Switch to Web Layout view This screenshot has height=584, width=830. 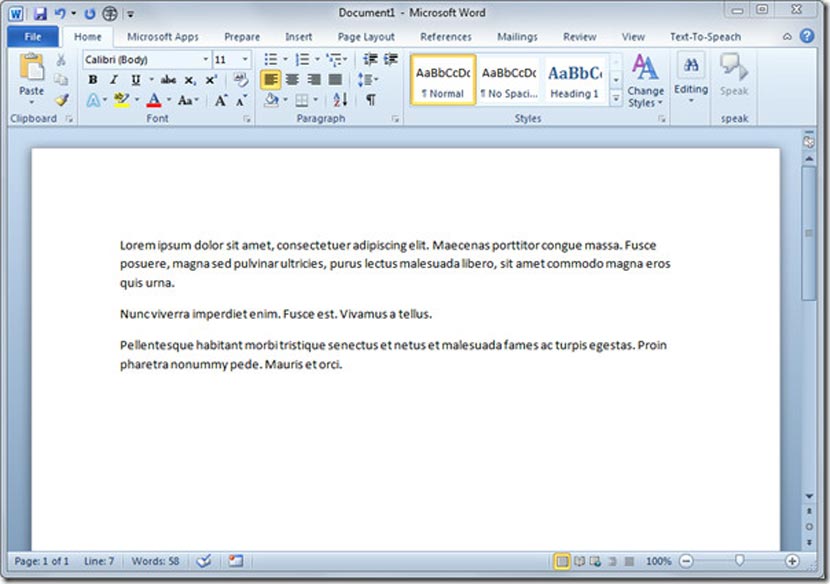point(594,561)
